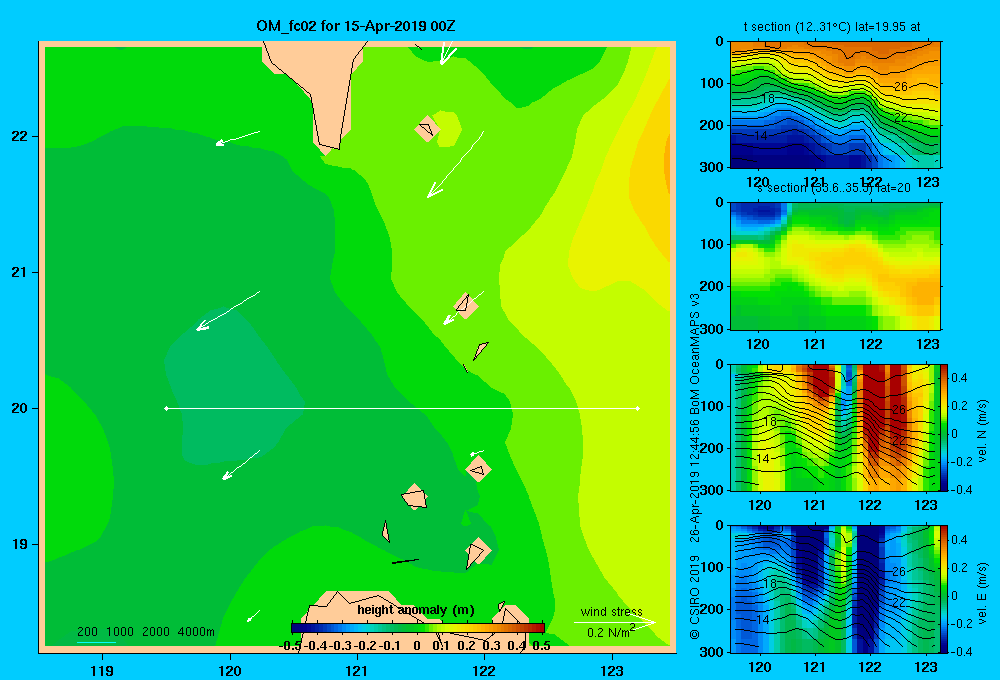1000x680 pixels.
Task: Click the wind arrow near latitude 22 west side
Action: 238,138
